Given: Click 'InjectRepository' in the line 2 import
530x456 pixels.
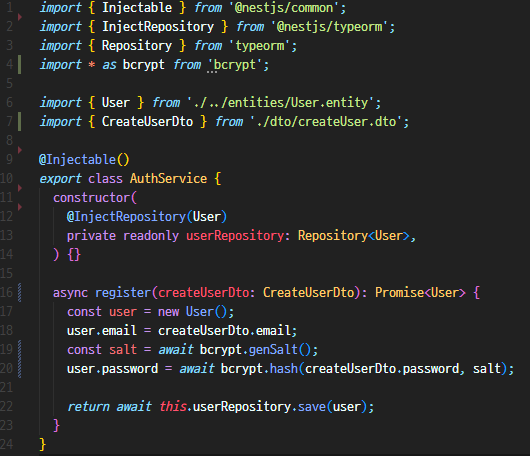Looking at the screenshot, I should [x=158, y=26].
